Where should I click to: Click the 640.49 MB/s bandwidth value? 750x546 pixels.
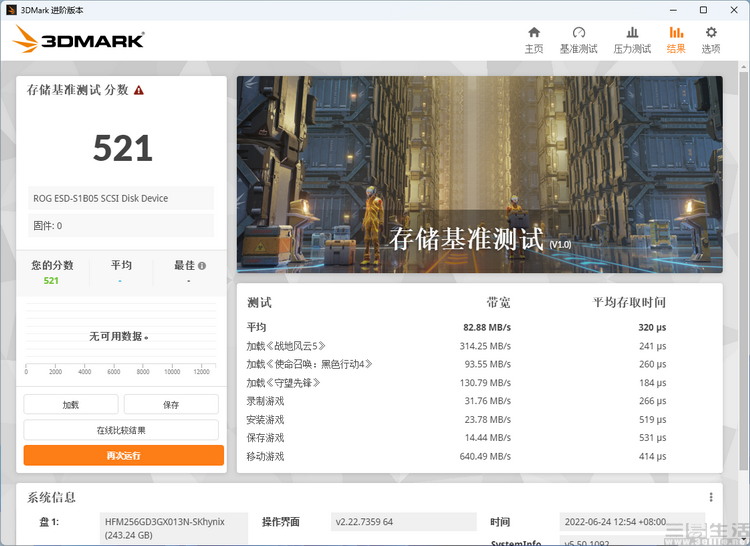tap(485, 456)
